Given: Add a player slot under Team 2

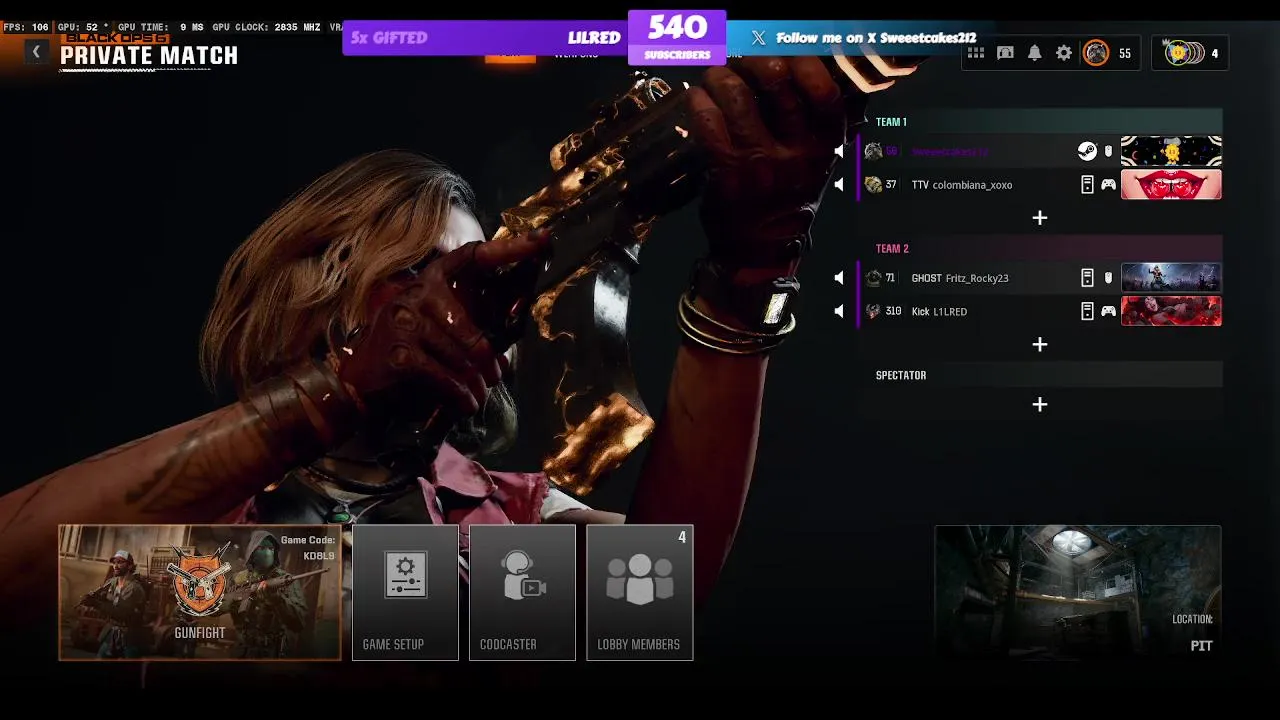Looking at the screenshot, I should click(x=1040, y=344).
